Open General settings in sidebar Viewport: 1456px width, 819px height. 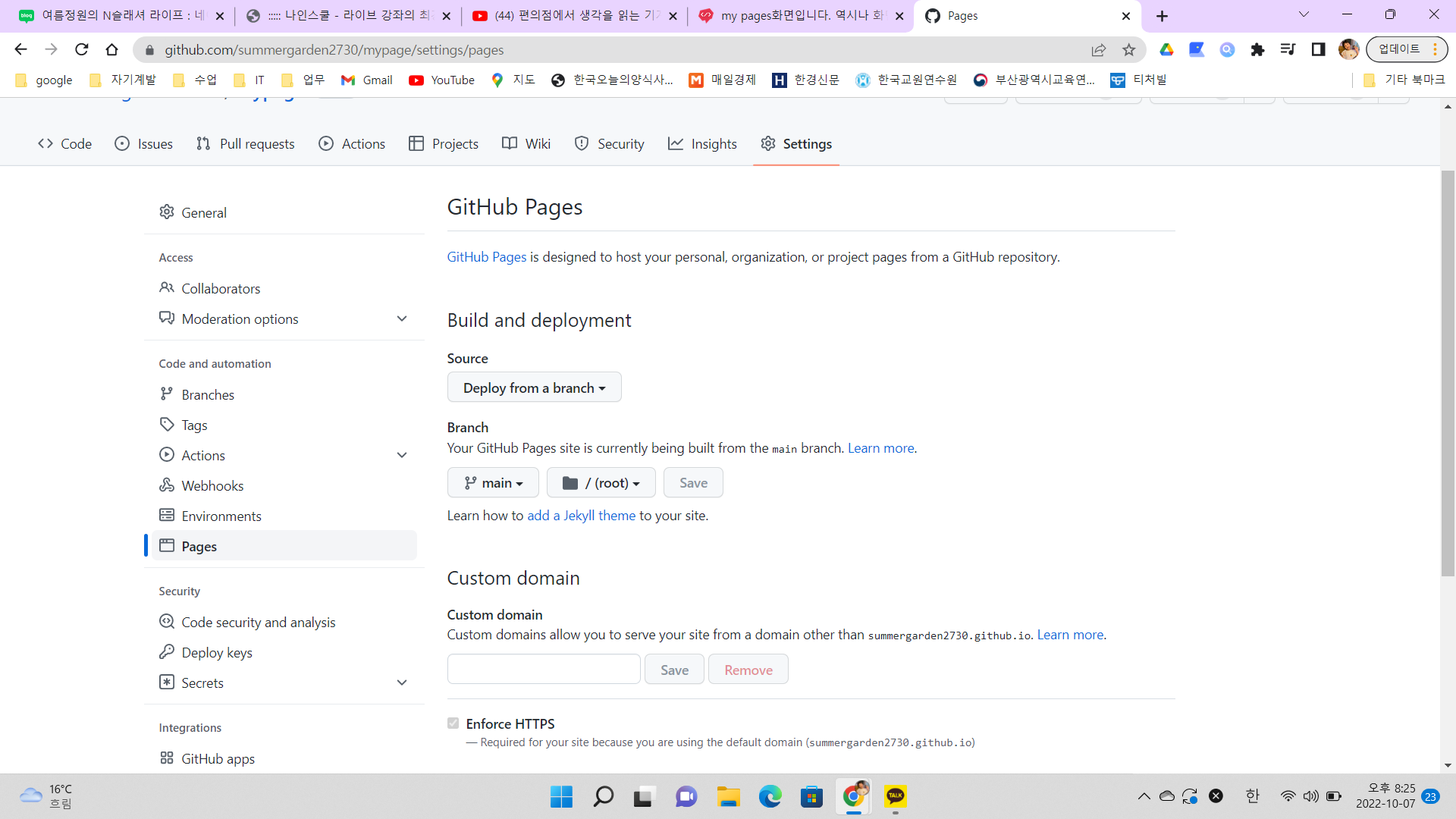284,212
